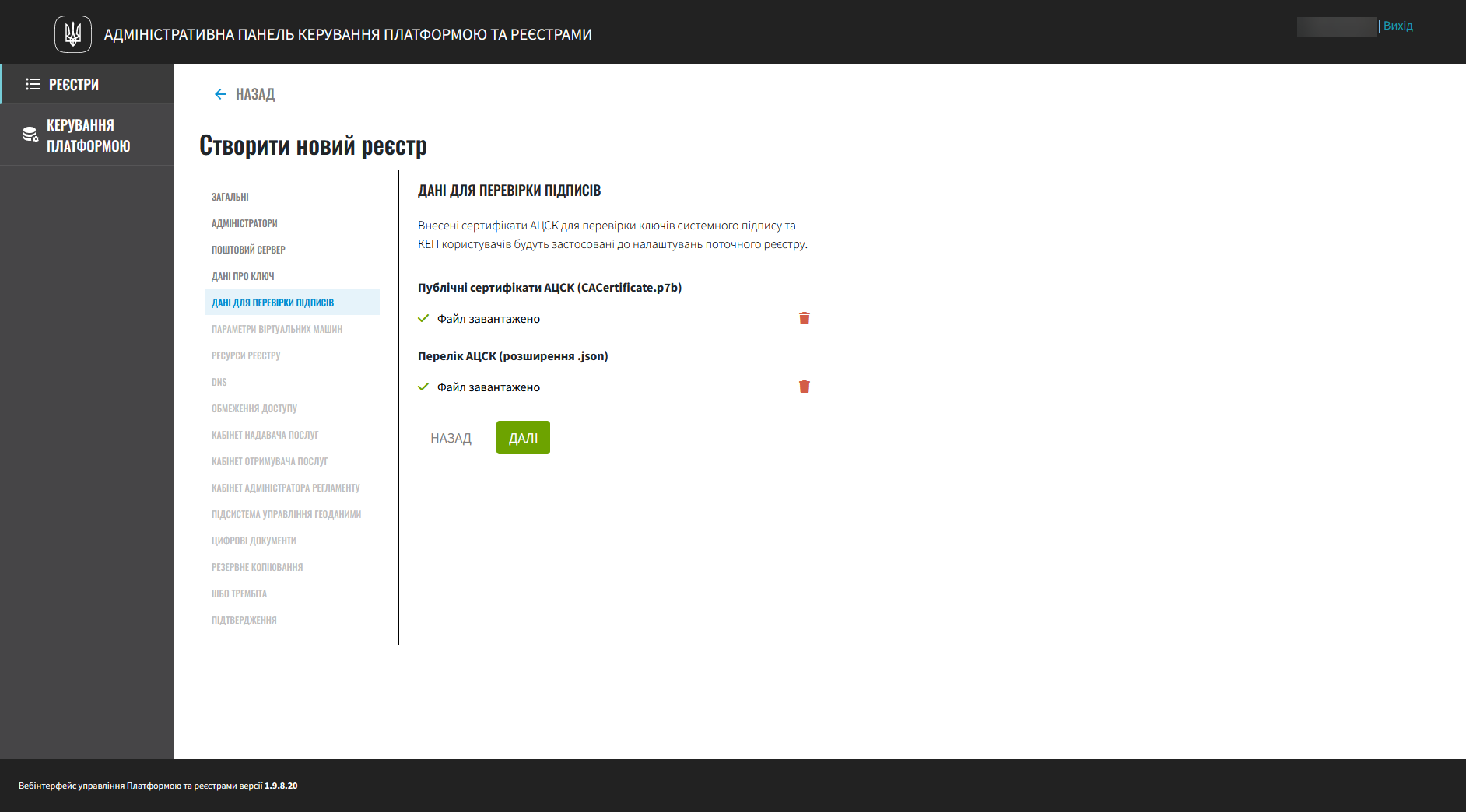Select Підтвердження step
Image resolution: width=1466 pixels, height=812 pixels.
(244, 620)
